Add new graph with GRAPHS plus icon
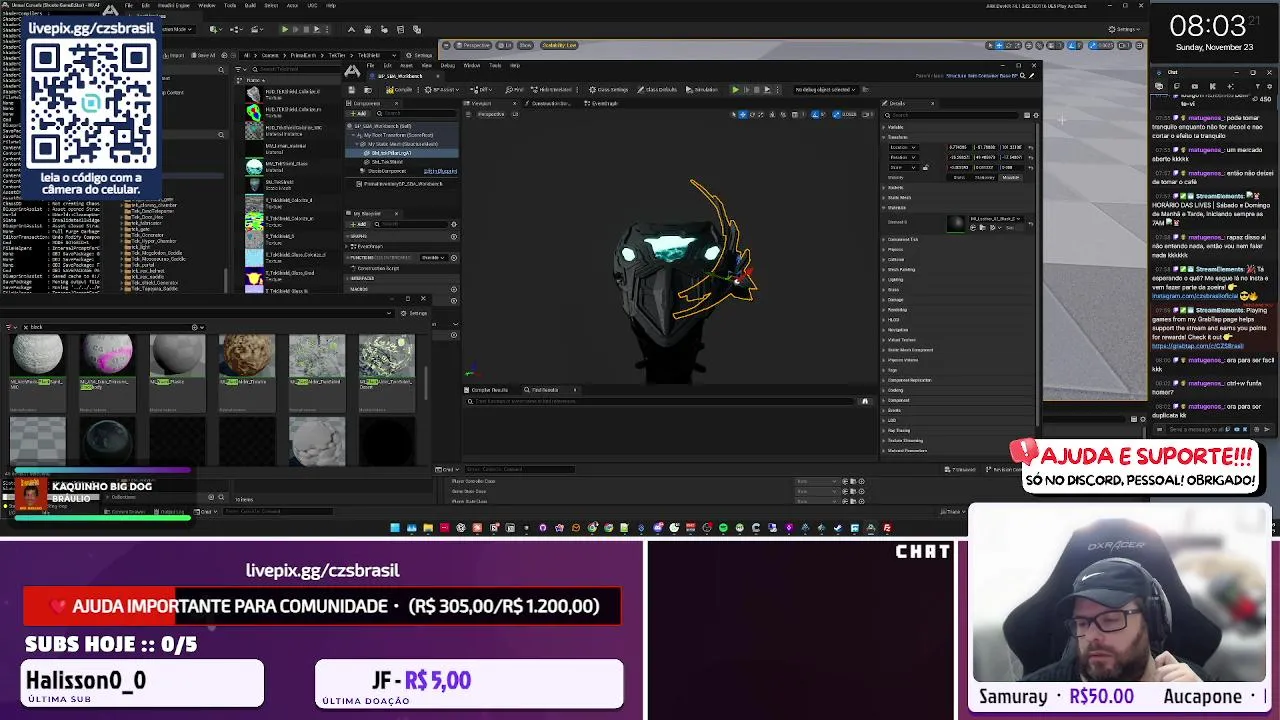Image resolution: width=1280 pixels, height=720 pixels. click(454, 236)
